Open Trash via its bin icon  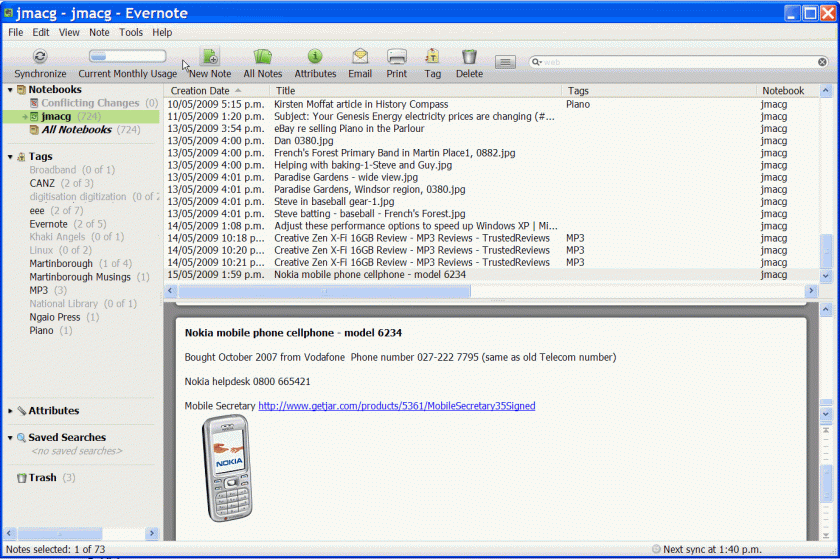tap(21, 478)
